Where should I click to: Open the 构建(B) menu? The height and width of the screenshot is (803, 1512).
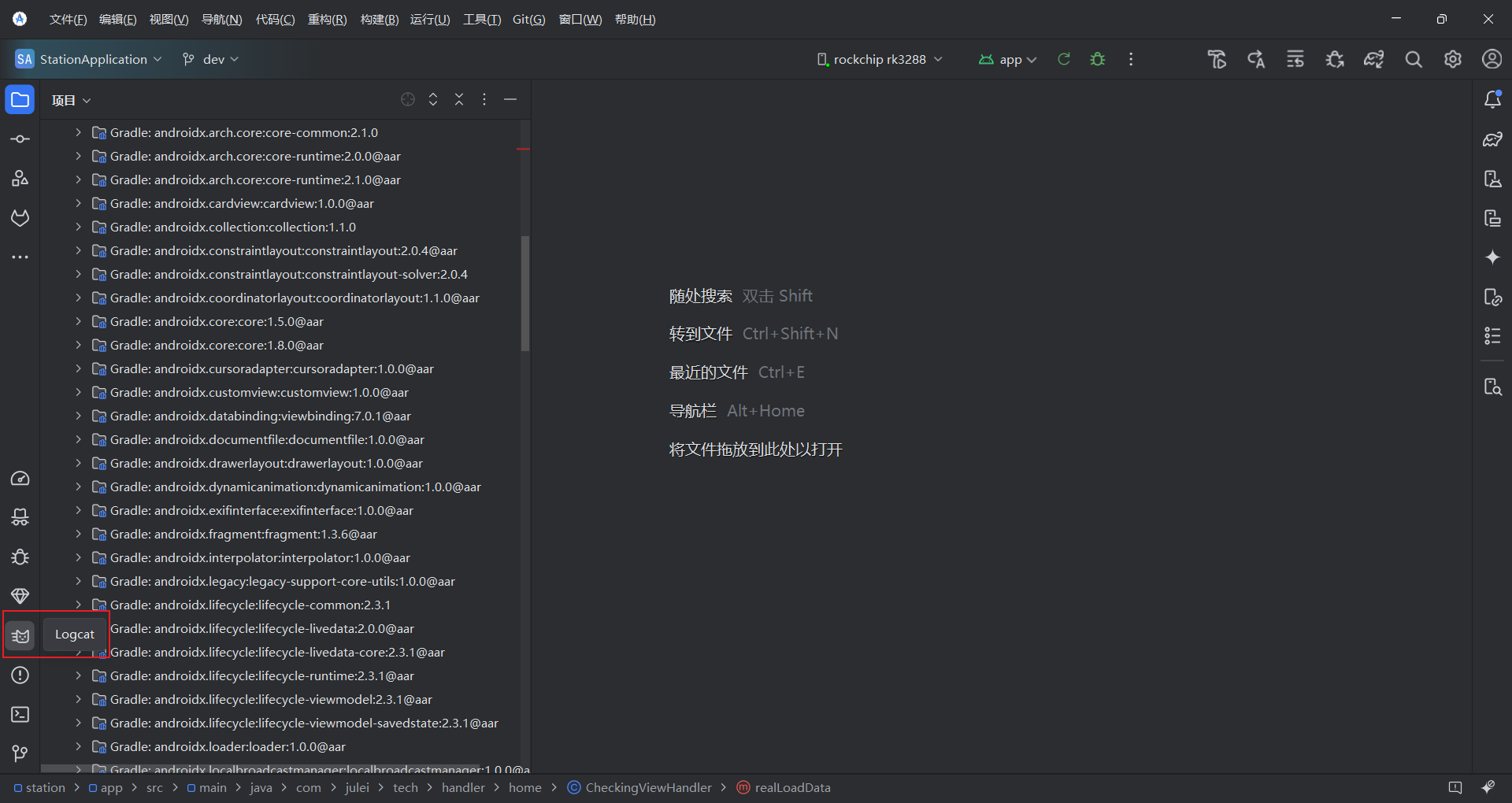coord(380,20)
